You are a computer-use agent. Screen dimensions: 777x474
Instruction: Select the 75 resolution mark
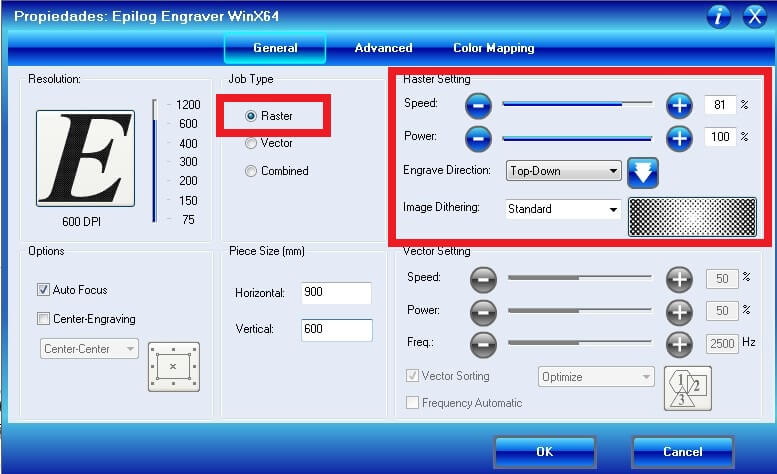pos(188,219)
